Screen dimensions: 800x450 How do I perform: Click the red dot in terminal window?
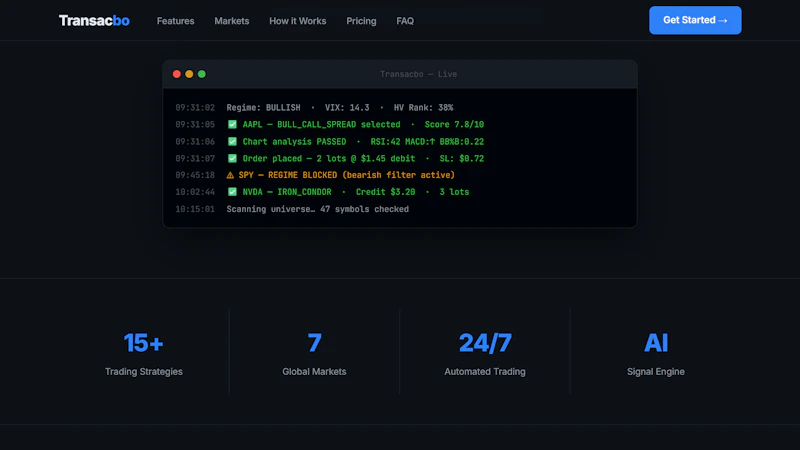point(177,74)
